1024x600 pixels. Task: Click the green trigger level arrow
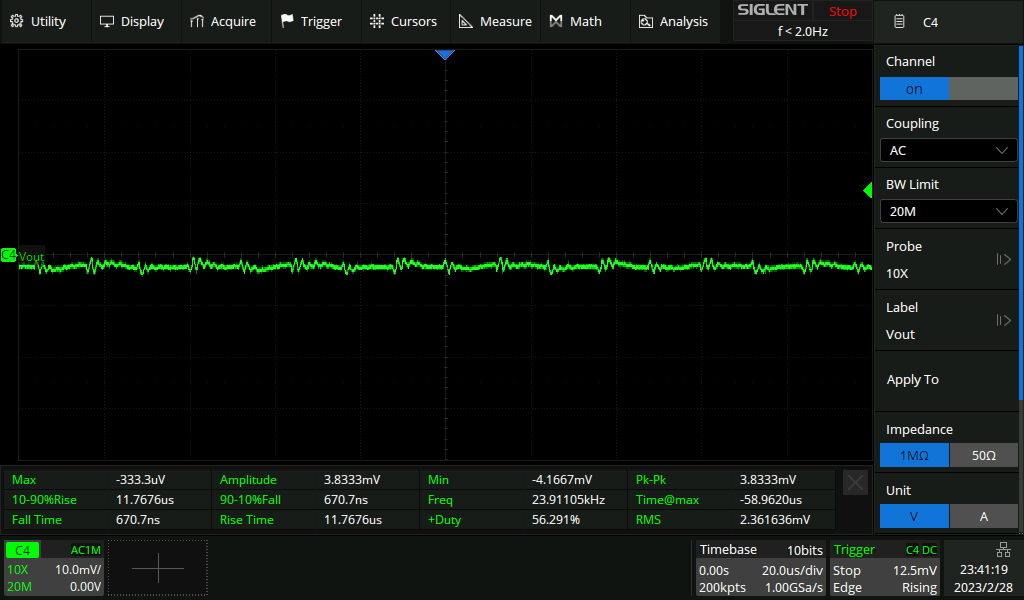pos(868,191)
